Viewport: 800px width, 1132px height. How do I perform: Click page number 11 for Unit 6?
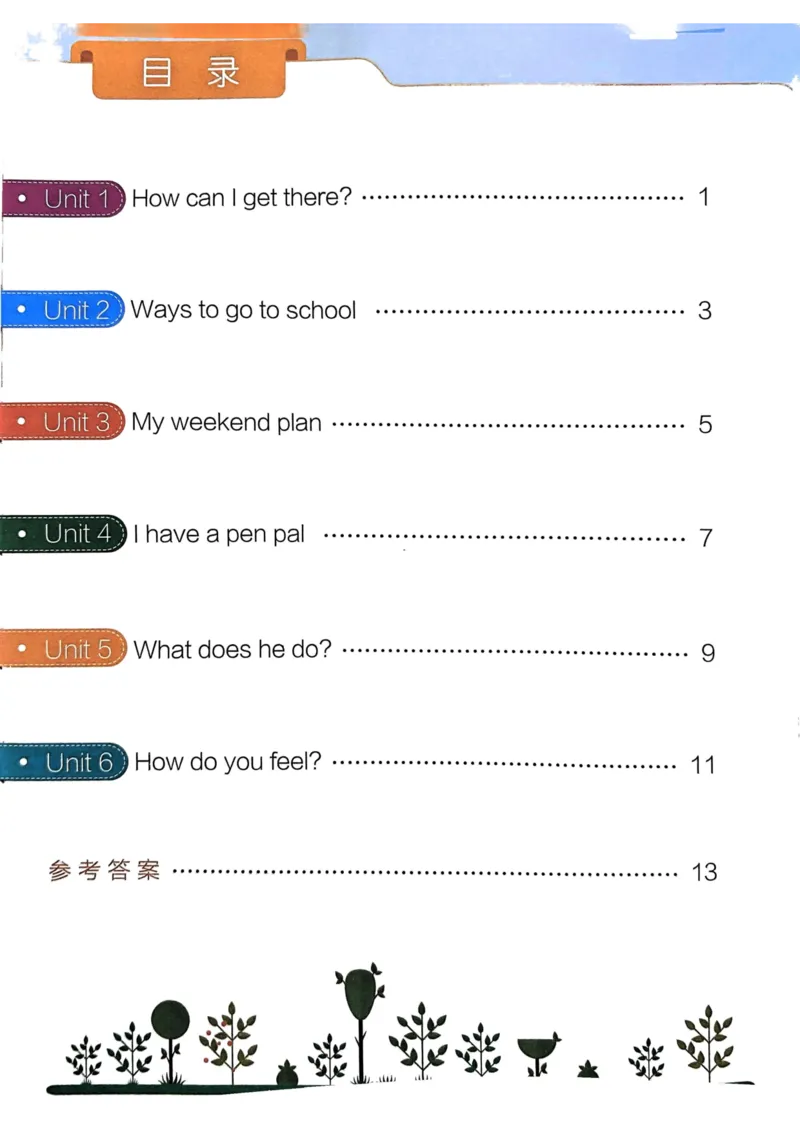pyautogui.click(x=703, y=765)
